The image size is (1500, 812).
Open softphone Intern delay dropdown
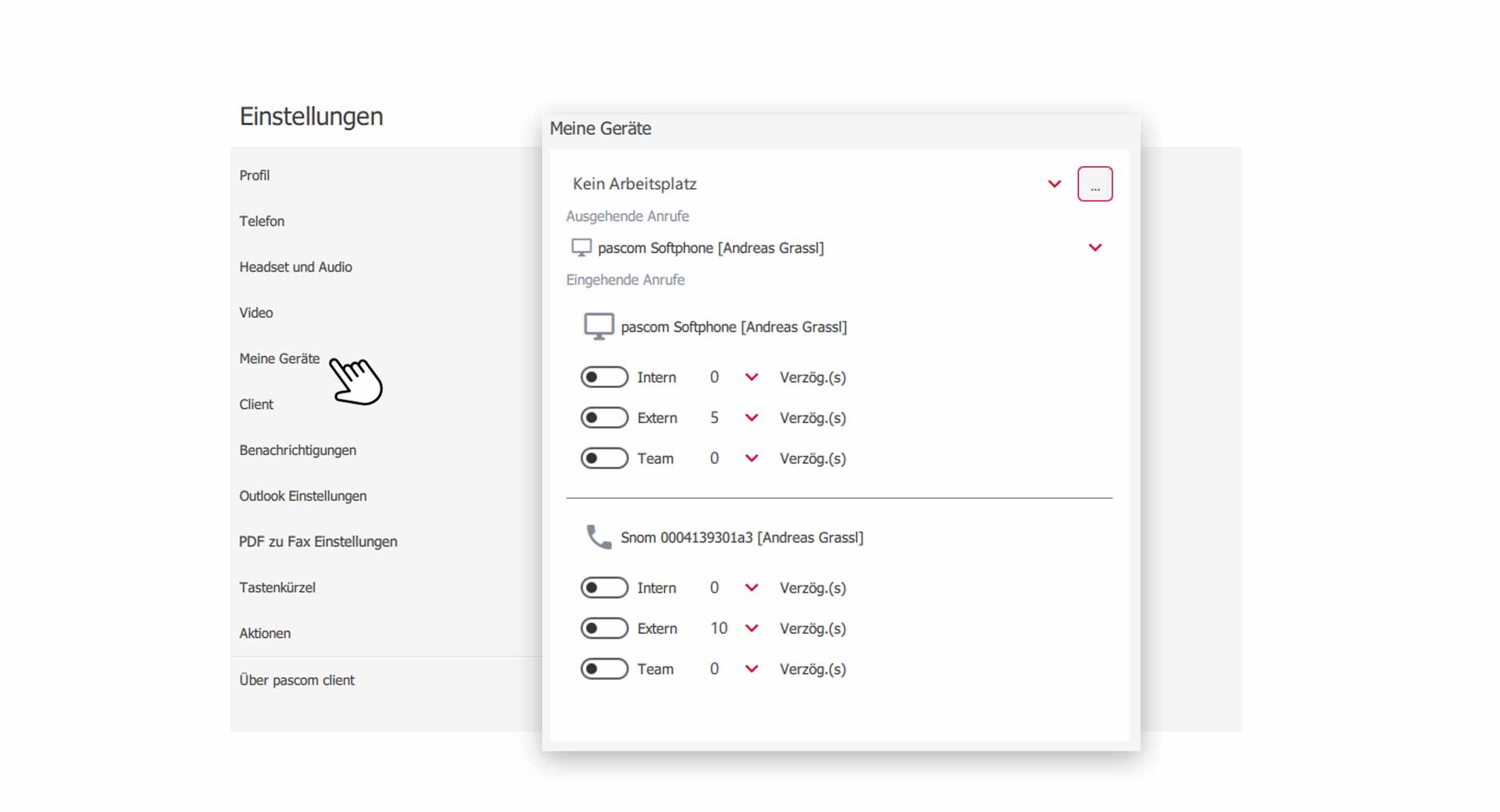[751, 377]
